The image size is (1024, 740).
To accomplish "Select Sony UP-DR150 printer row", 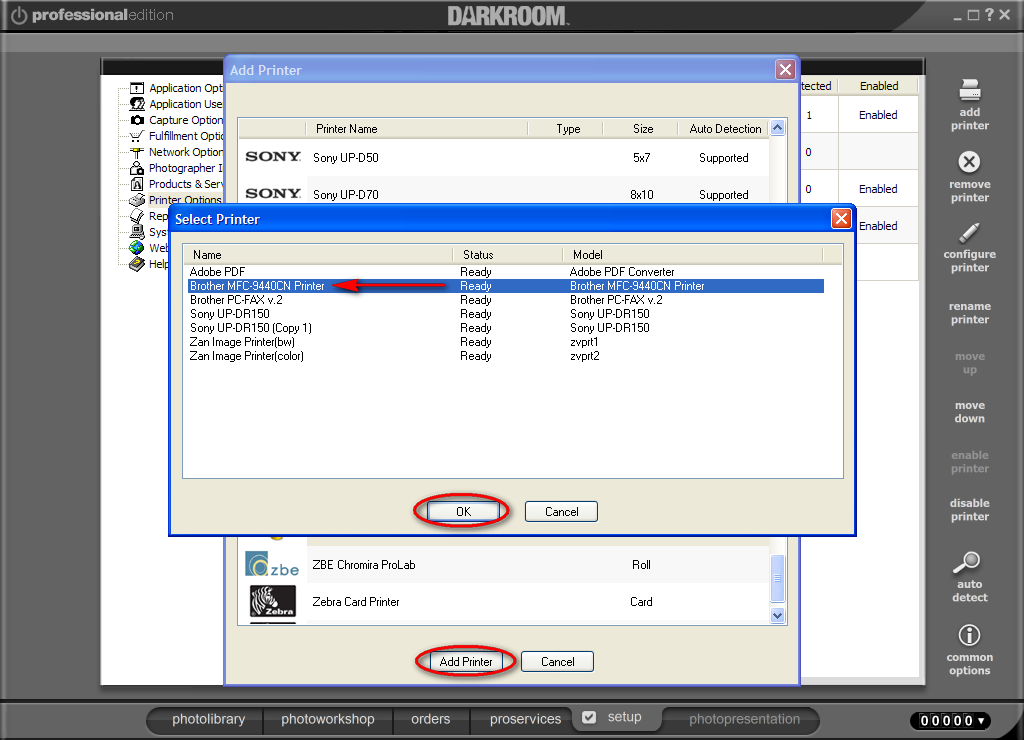I will (505, 314).
